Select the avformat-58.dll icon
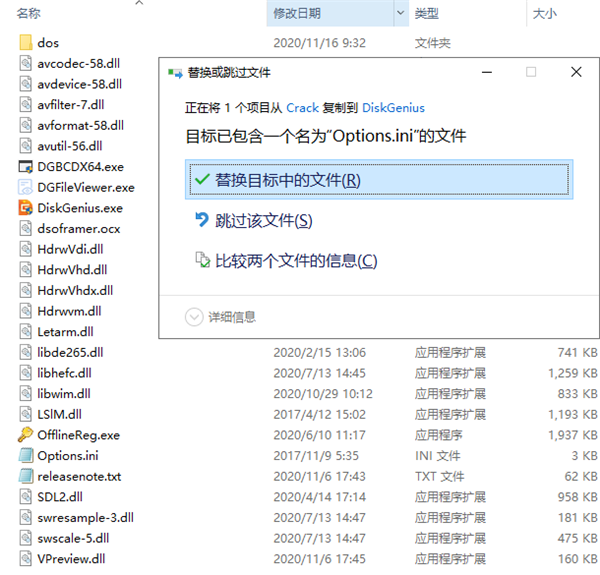600x575 pixels. point(26,125)
